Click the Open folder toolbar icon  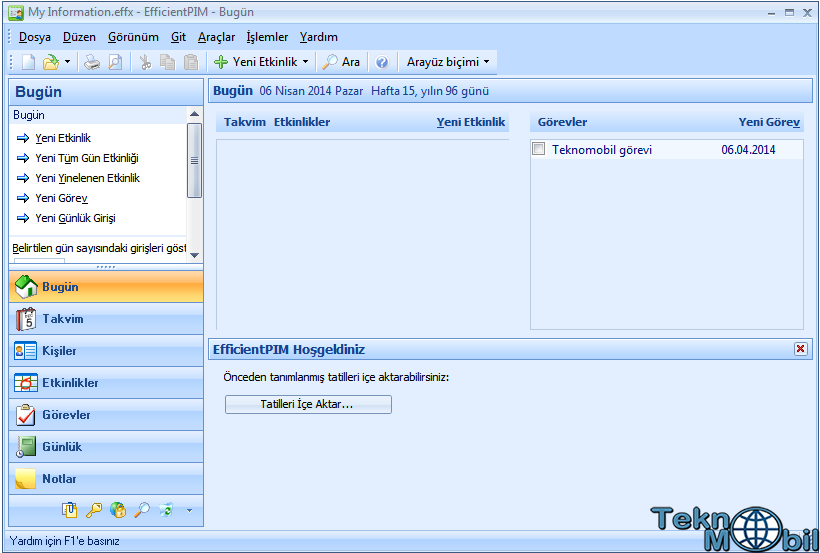51,62
